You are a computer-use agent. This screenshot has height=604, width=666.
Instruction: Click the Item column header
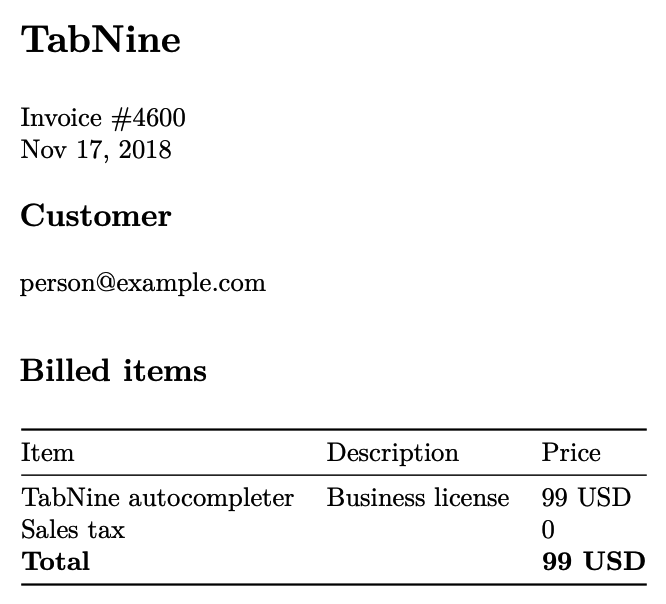pos(48,452)
